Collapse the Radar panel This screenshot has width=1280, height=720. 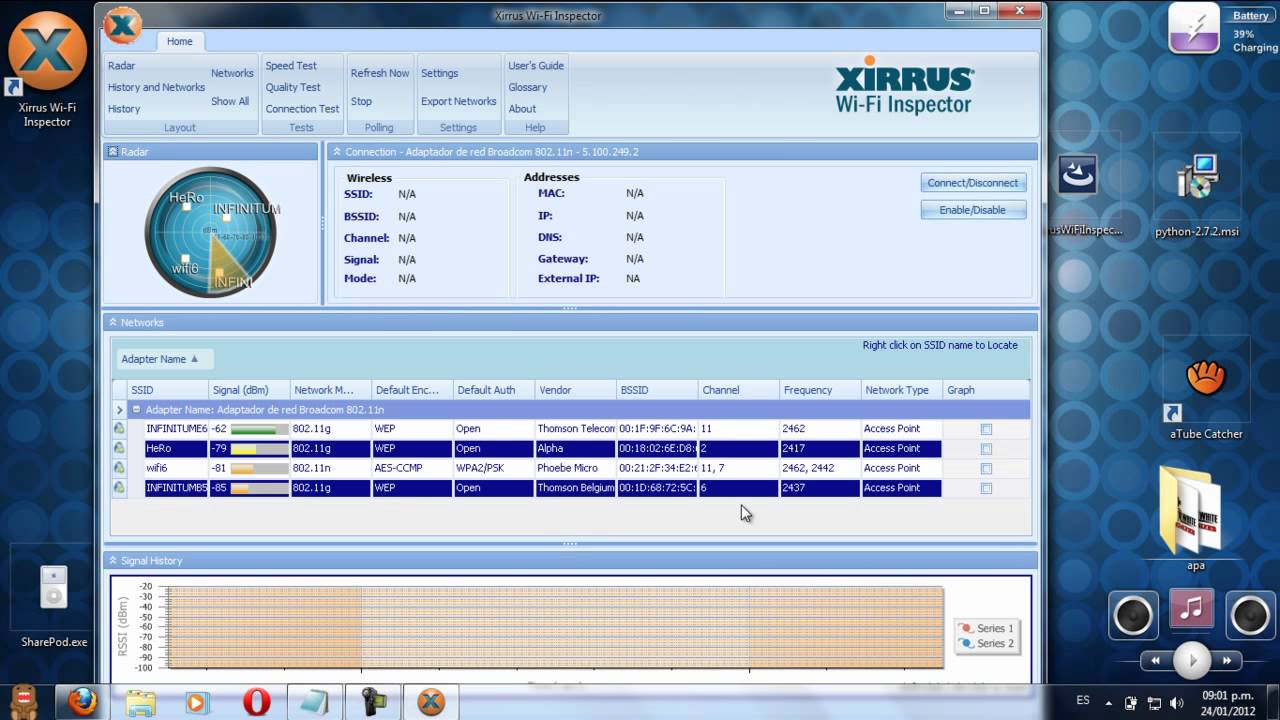tap(113, 152)
